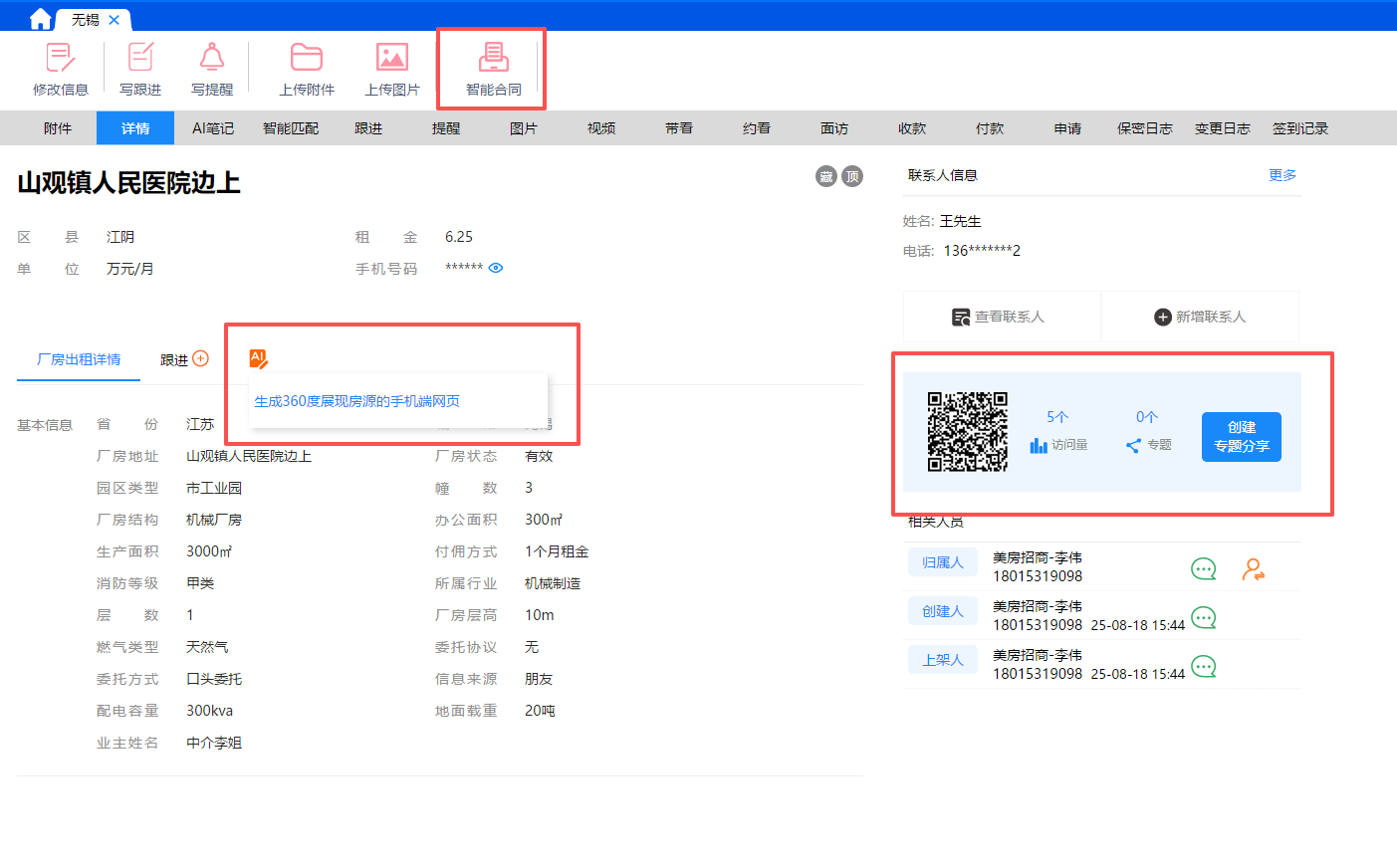Screen dimensions: 1397x868
Task: Click the orange AI page generator icon
Action: pos(258,358)
